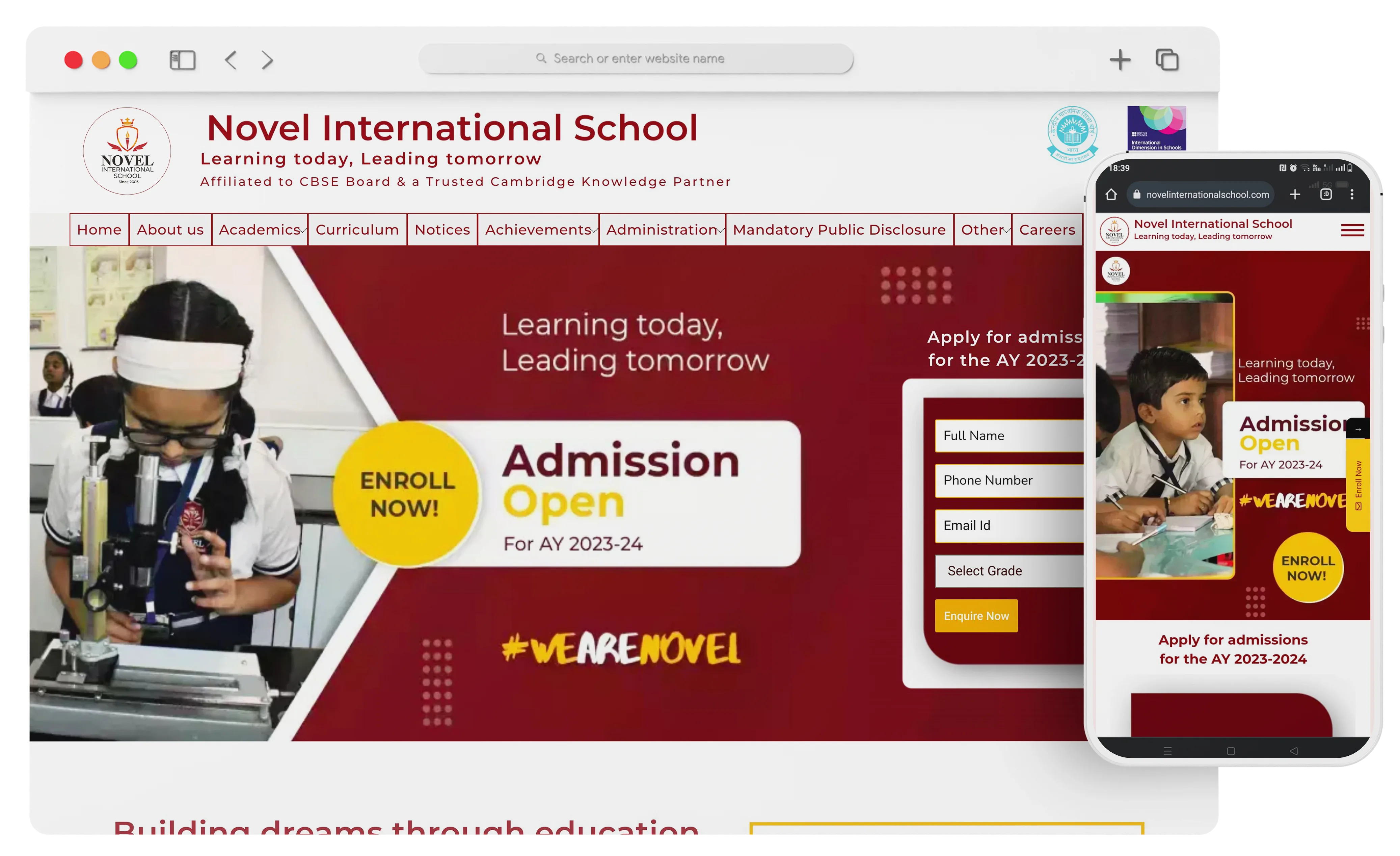Tap 'Apply for admissions' heading on the phone
Viewport: 1400px width, 856px height.
pos(1233,649)
